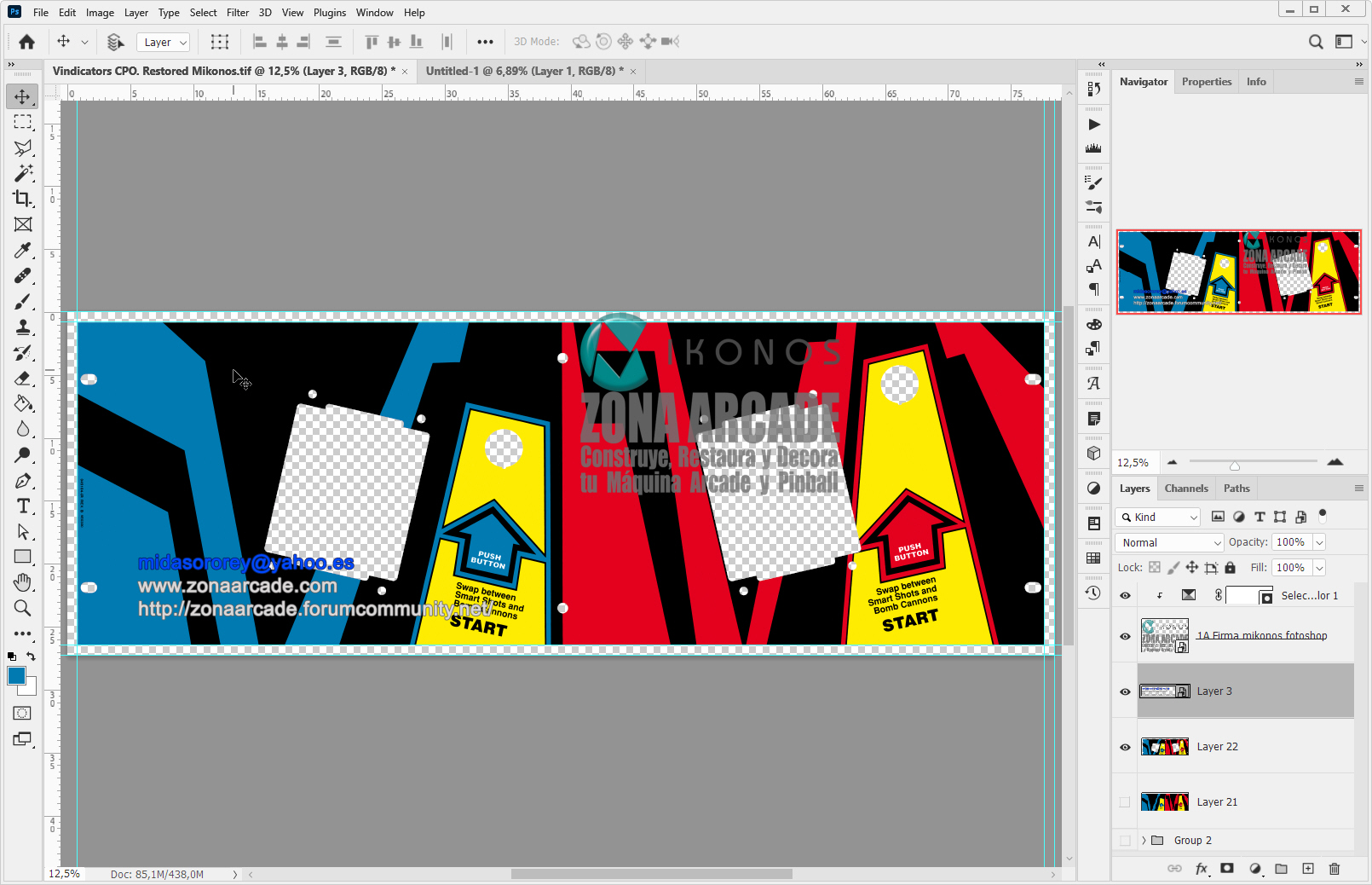1372x885 pixels.
Task: Choose the Zoom tool in toolbar
Action: 22,608
